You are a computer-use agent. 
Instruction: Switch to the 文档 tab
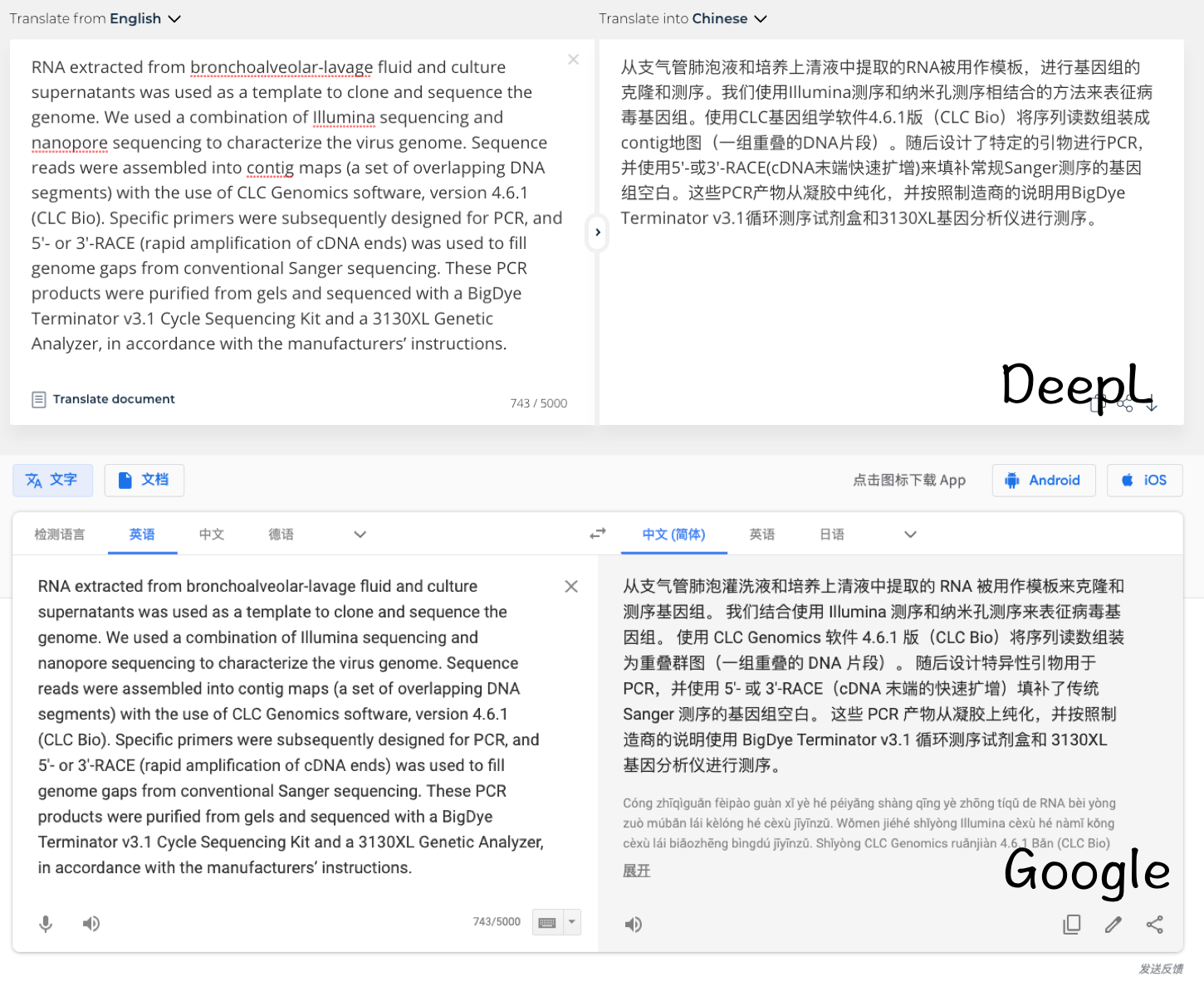point(144,480)
